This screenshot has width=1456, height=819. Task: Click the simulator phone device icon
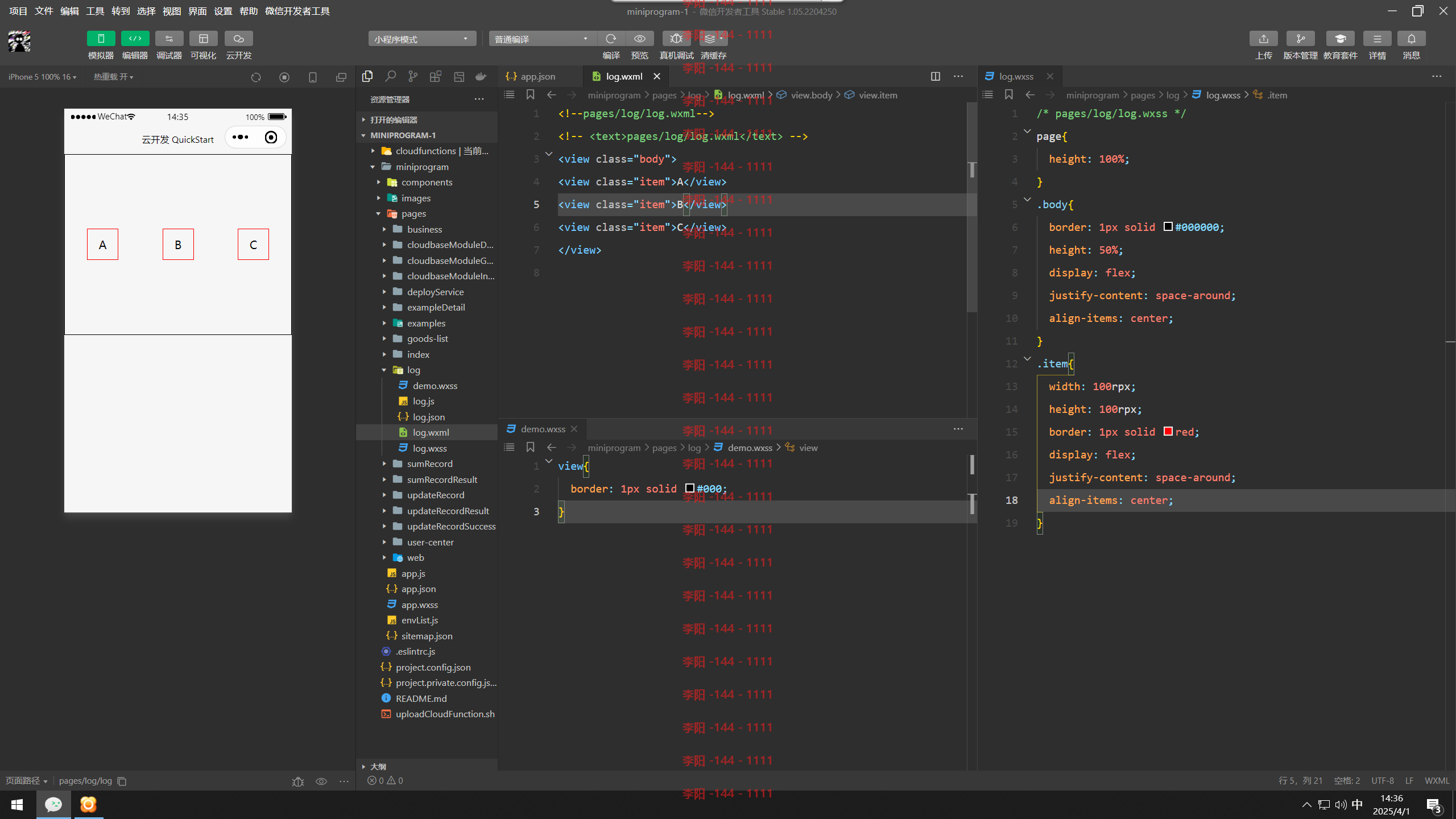tap(313, 77)
